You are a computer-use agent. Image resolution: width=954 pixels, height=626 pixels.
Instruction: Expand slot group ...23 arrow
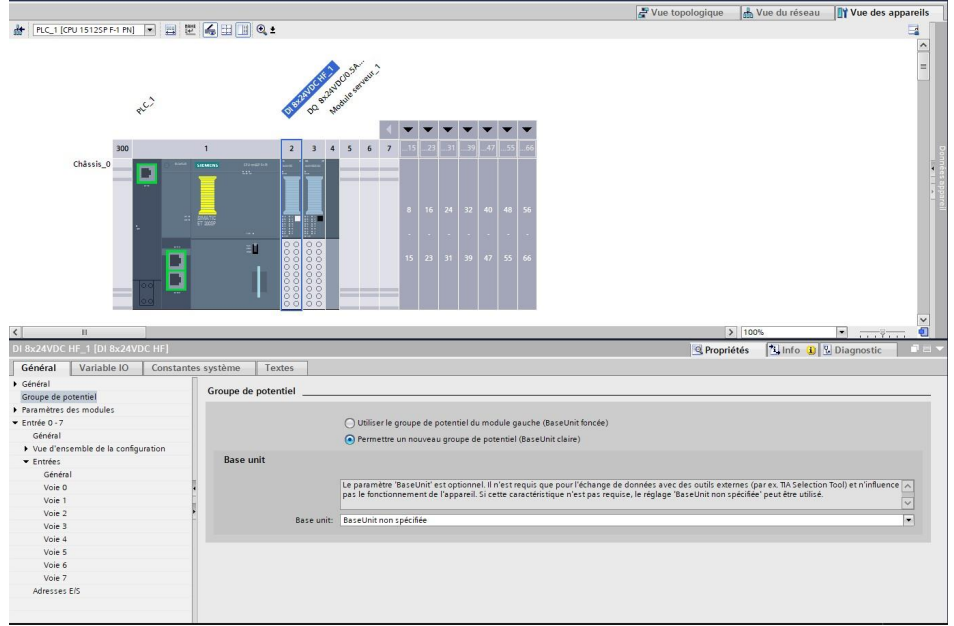(428, 130)
